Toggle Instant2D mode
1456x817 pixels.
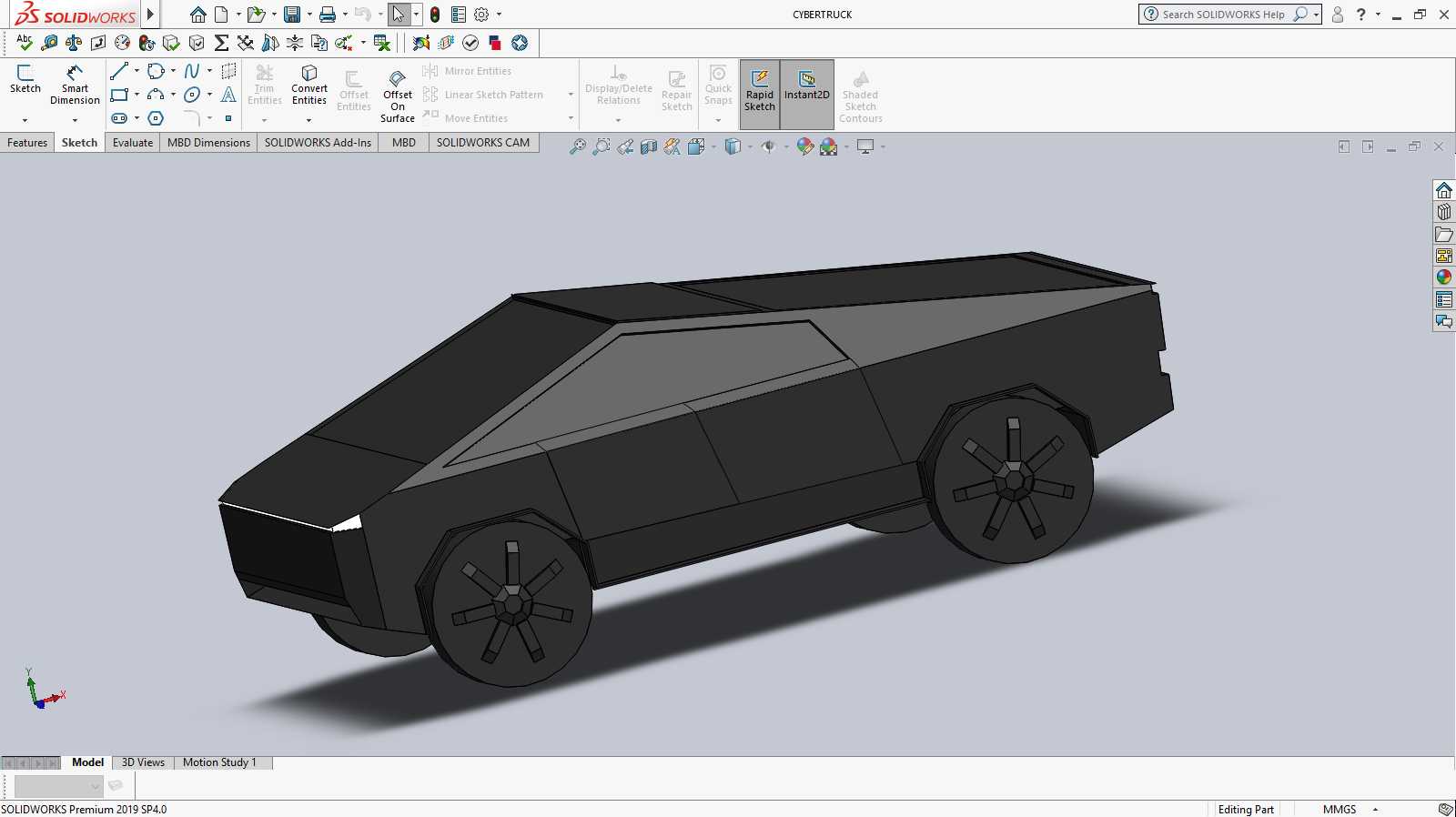(807, 94)
